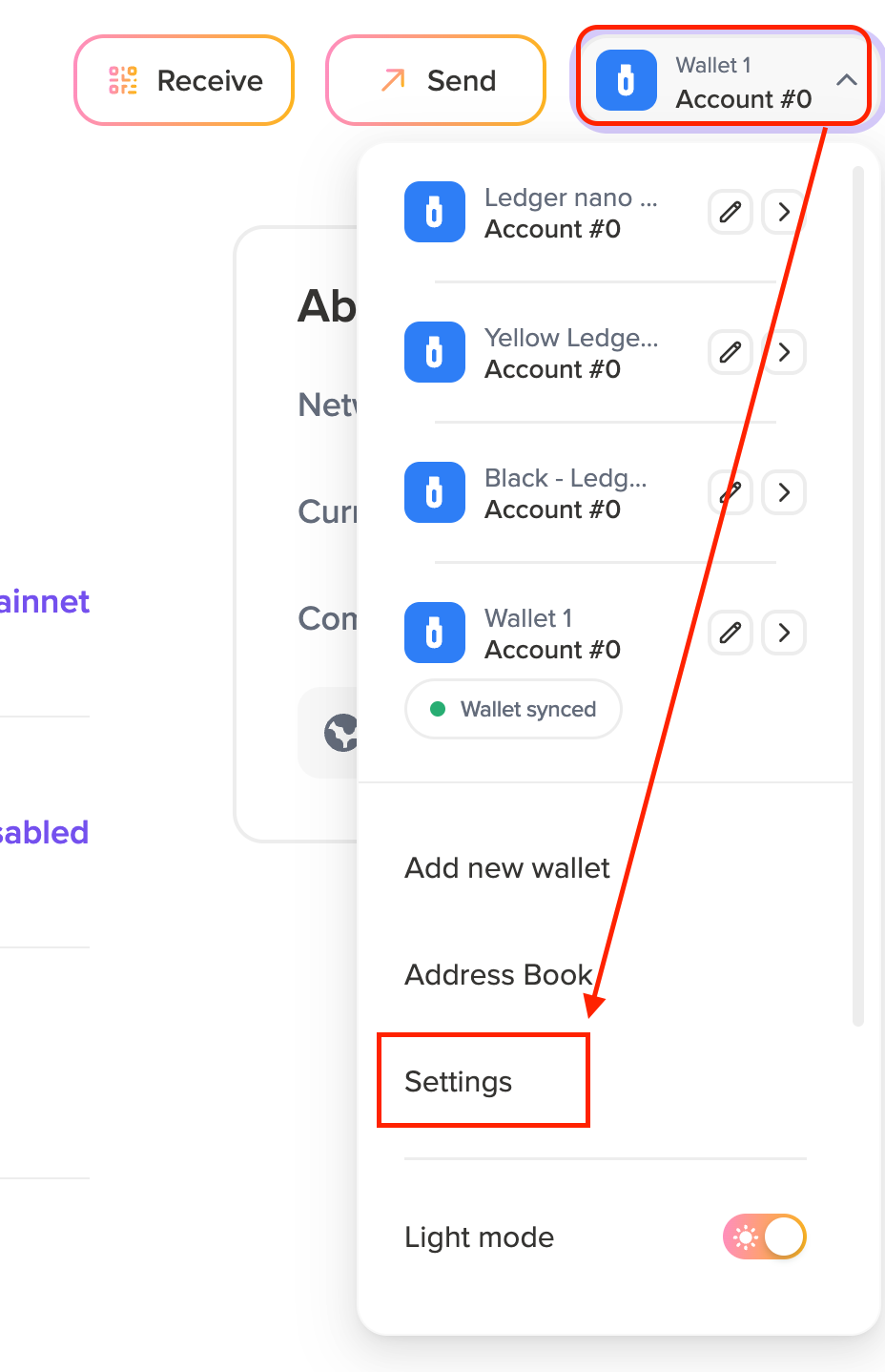This screenshot has width=885, height=1372.
Task: Click the Wallet synced status badge
Action: tap(514, 709)
